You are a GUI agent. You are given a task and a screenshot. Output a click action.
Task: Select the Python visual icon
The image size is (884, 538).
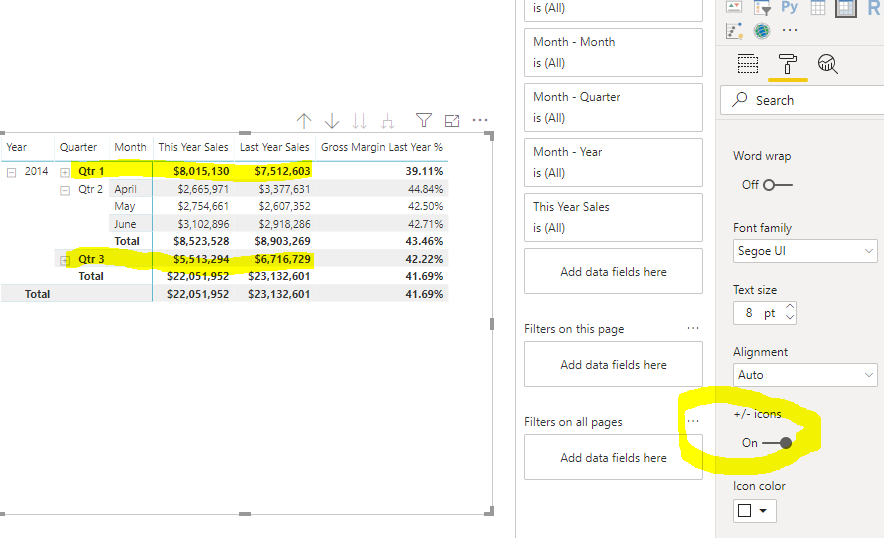tap(789, 7)
